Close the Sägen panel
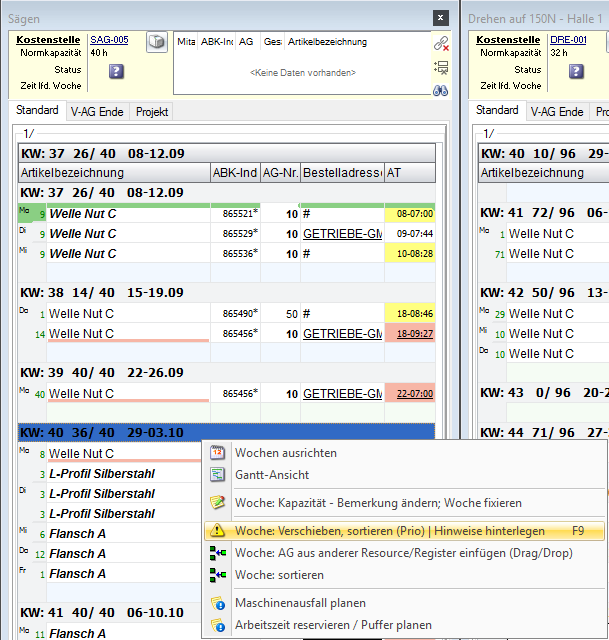The height and width of the screenshot is (640, 609). 440,18
